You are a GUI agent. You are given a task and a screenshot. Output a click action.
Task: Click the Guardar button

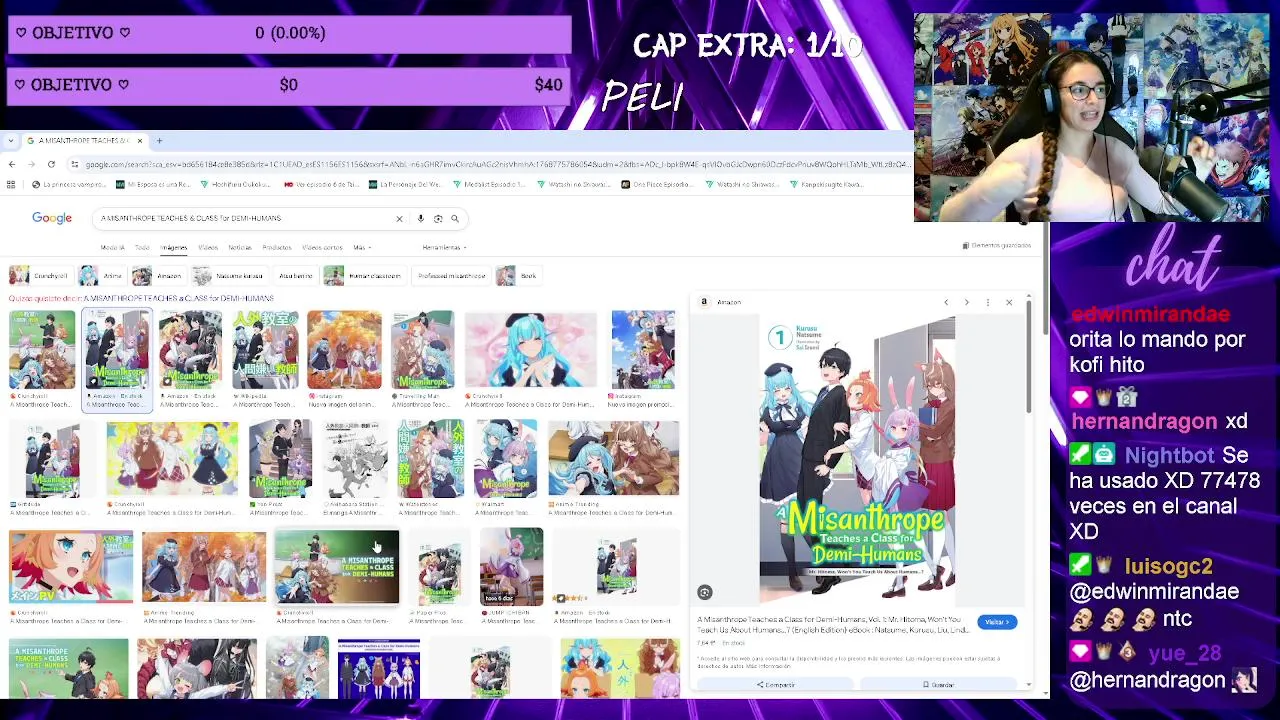(938, 685)
